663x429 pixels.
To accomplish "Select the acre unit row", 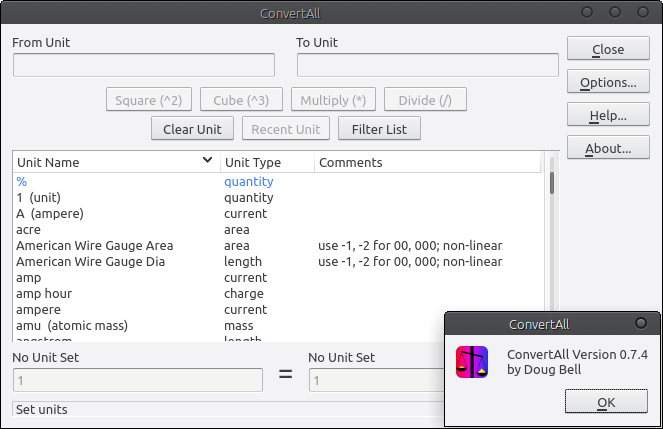I will point(29,230).
